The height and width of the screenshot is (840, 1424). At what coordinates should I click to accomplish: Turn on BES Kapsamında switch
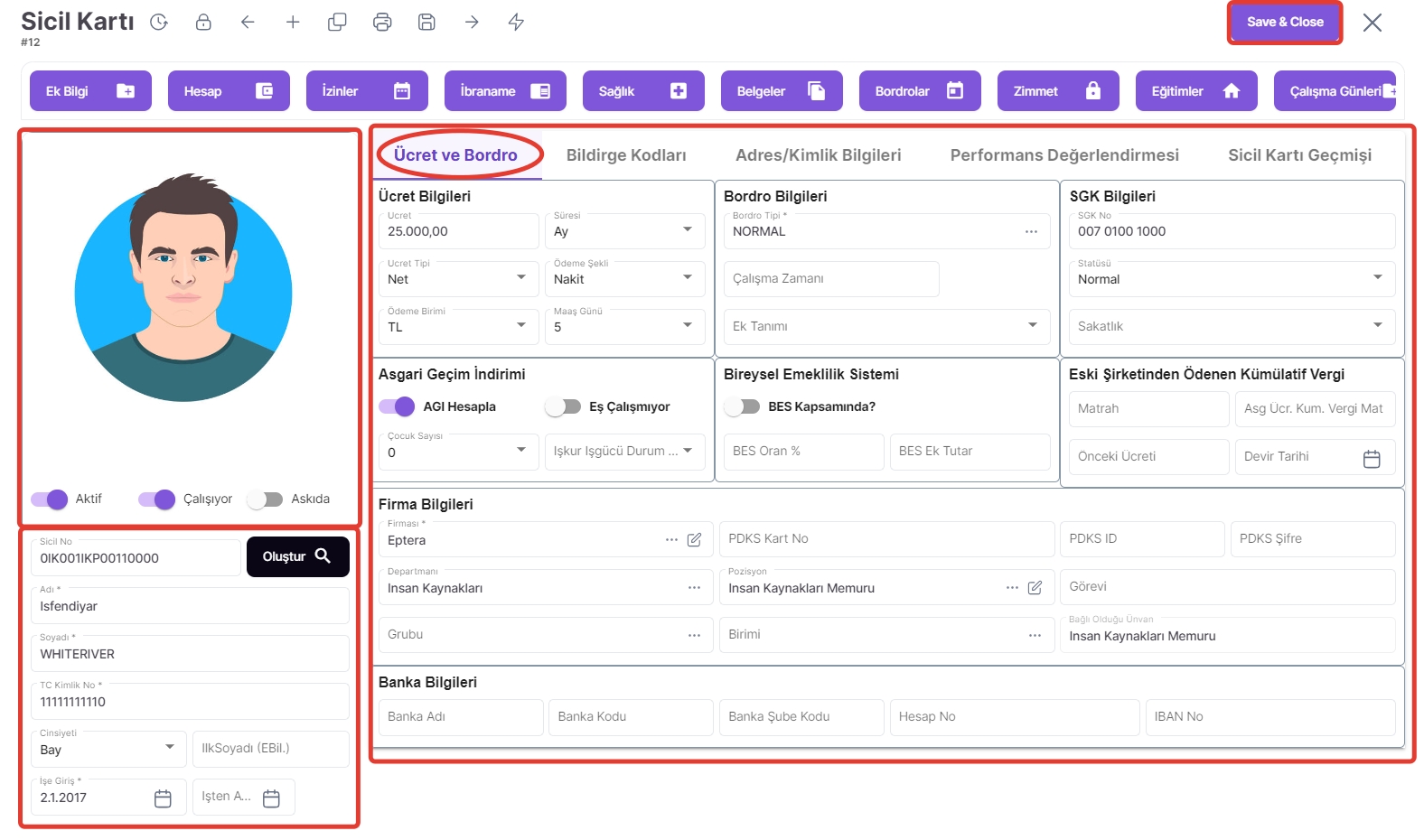point(742,407)
